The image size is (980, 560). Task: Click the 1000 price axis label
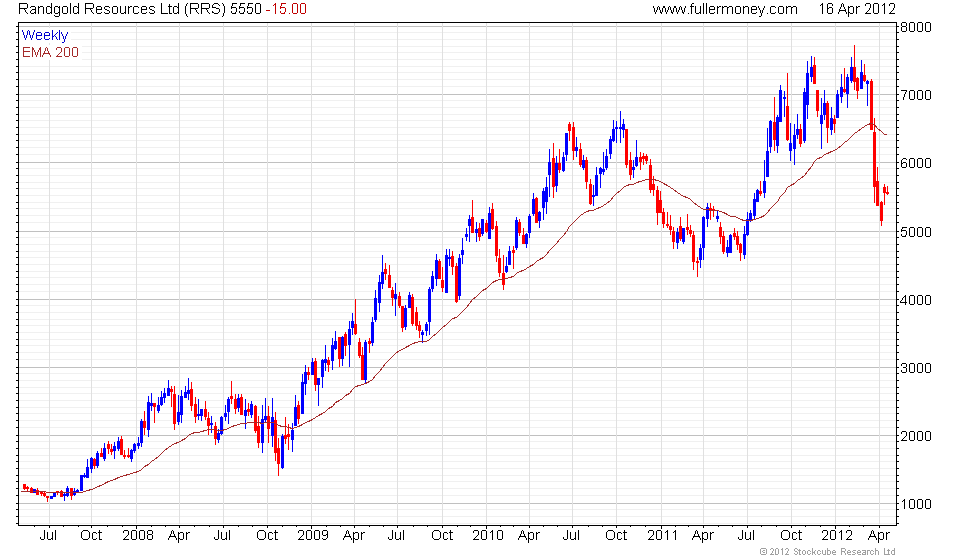coord(916,504)
